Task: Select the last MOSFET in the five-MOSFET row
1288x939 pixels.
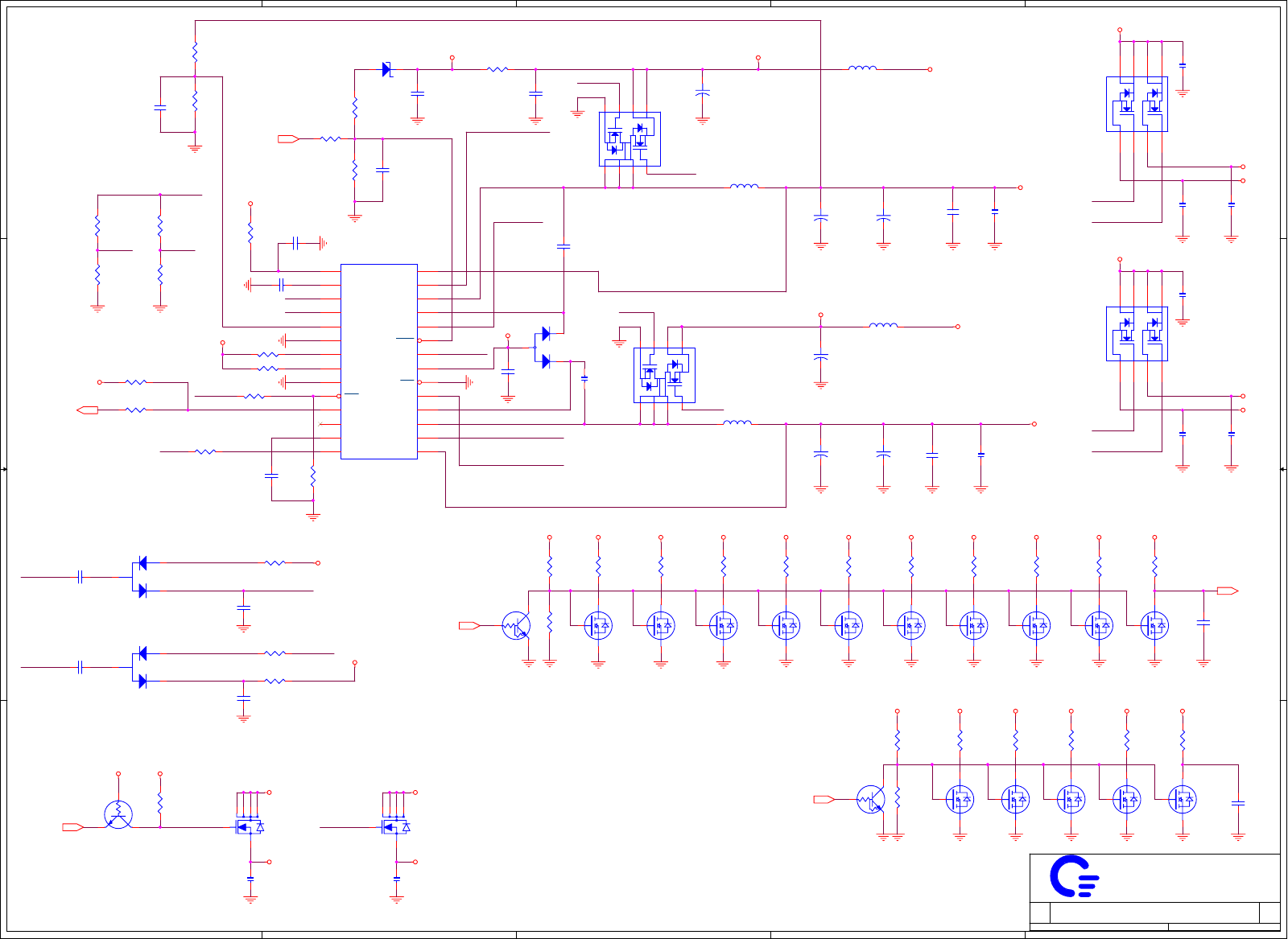Action: point(1182,799)
